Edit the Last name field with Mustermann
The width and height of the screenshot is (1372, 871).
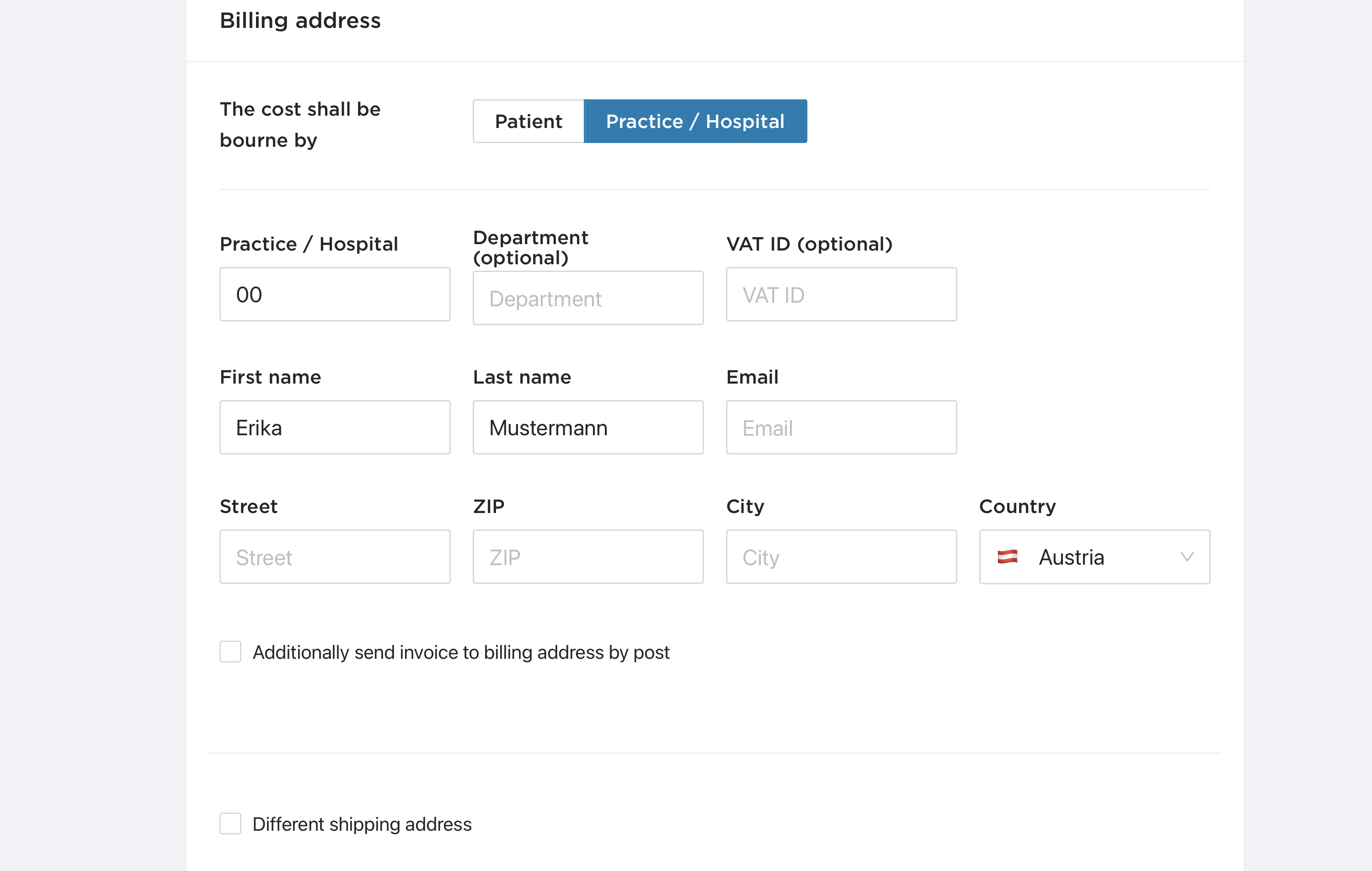click(588, 427)
